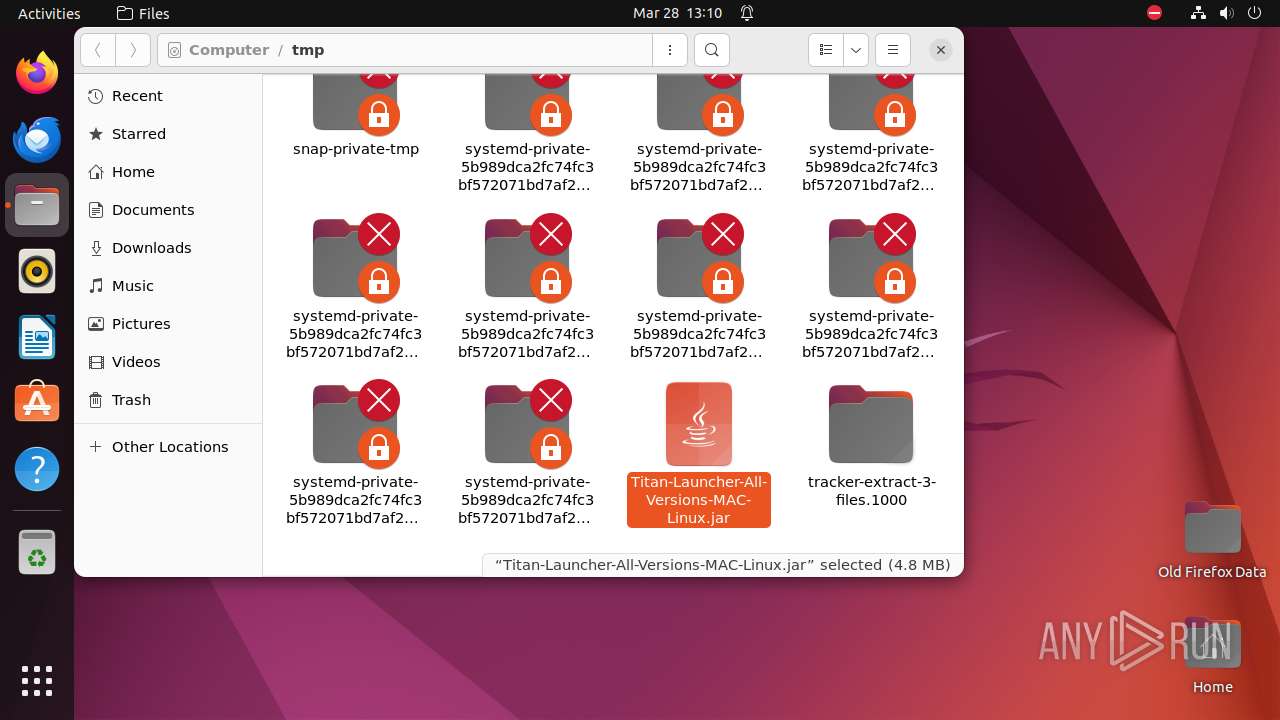Click the volume speaker icon in top bar

[x=1227, y=13]
